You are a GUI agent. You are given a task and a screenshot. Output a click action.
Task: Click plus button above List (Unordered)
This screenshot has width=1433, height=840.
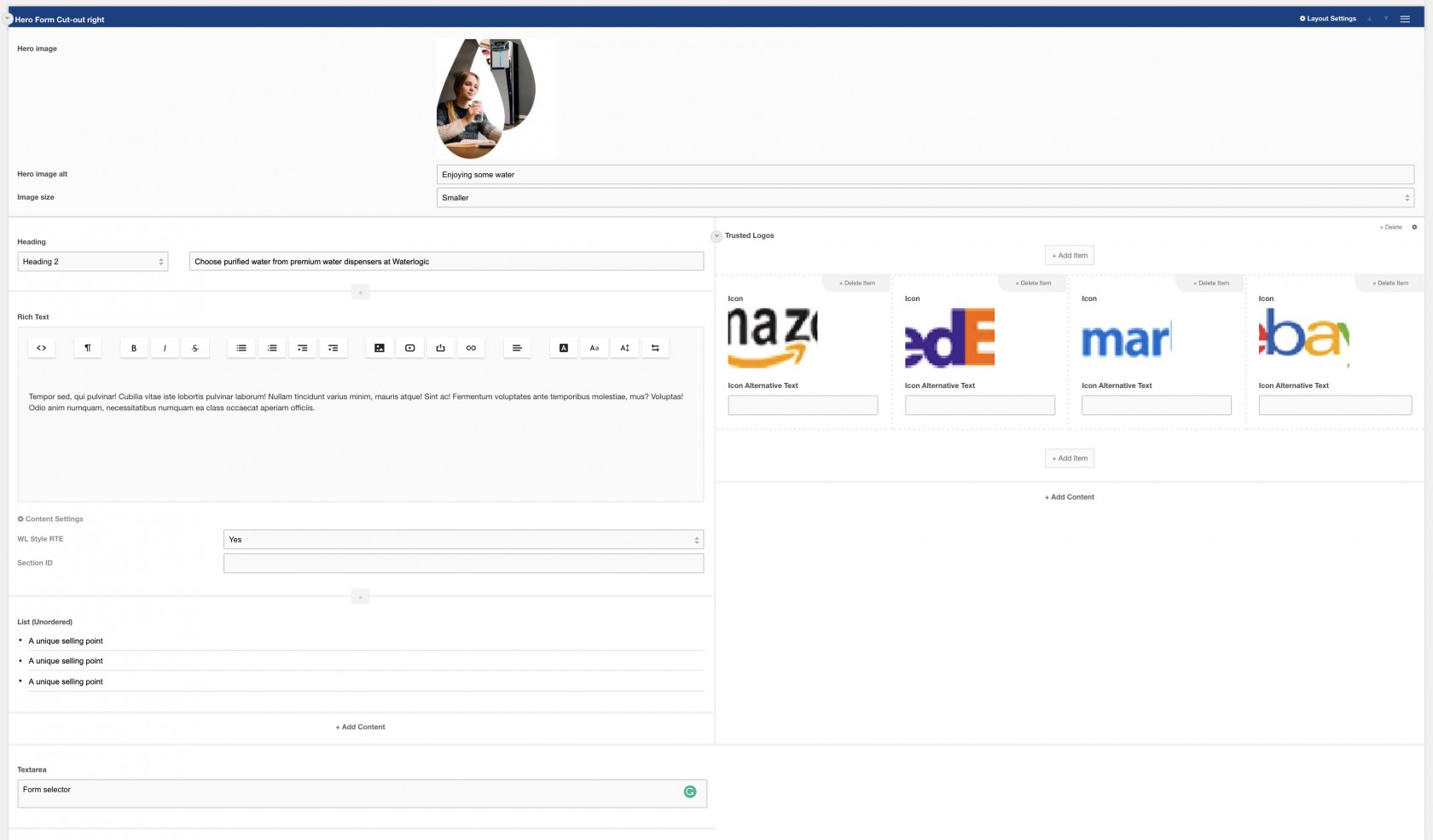point(361,598)
